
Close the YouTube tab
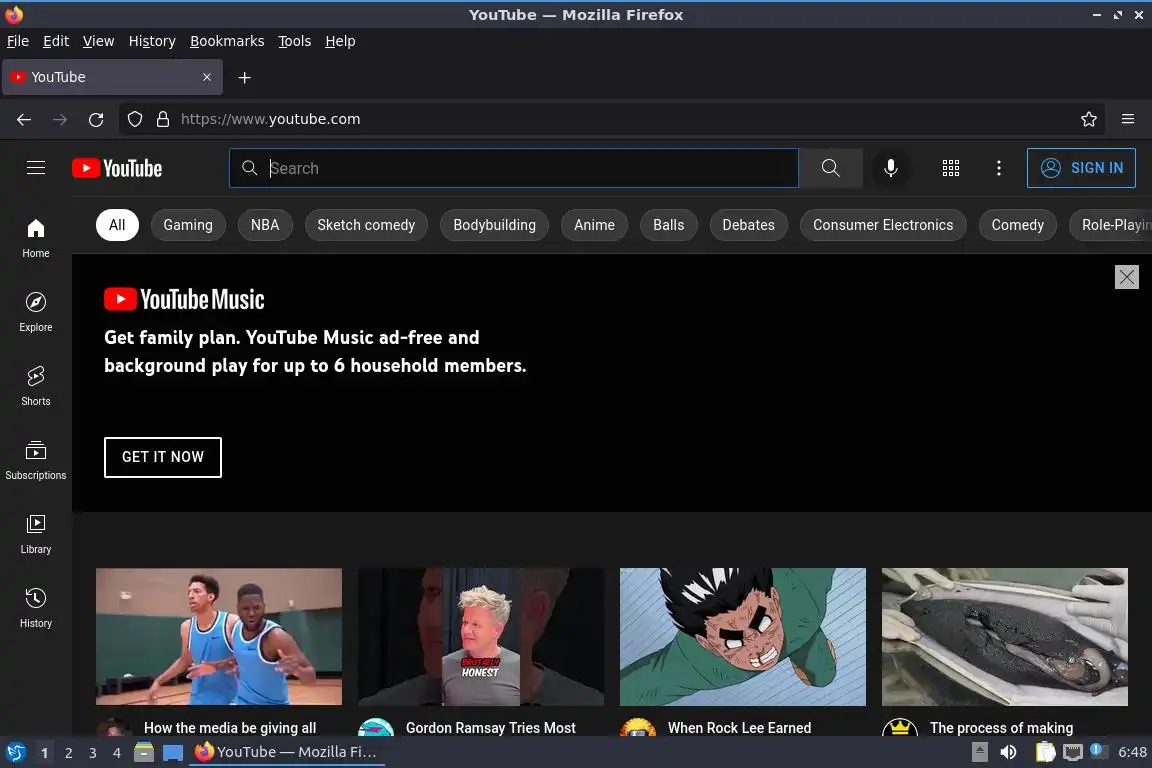206,77
